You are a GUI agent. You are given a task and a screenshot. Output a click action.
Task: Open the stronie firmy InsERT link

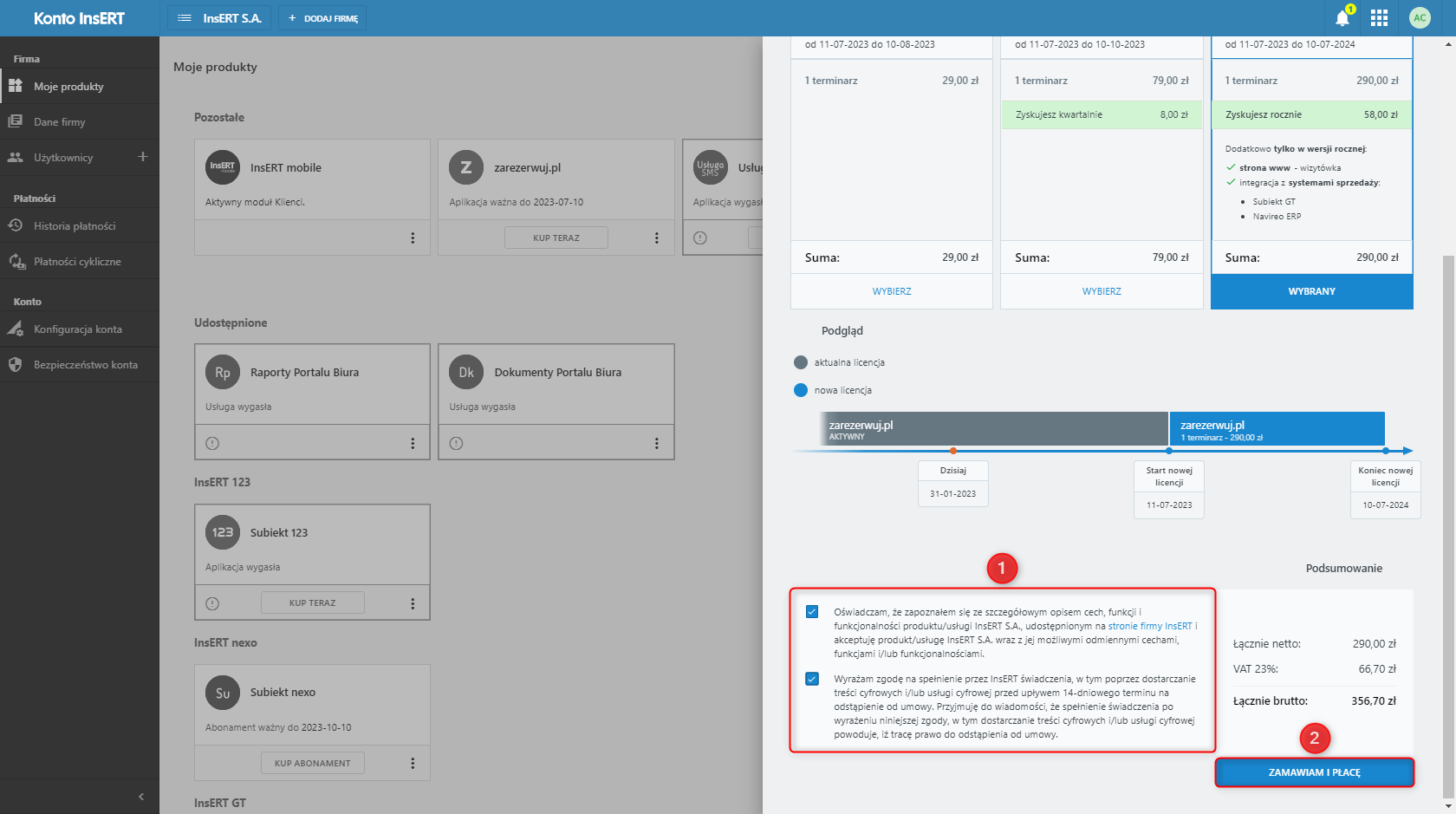click(1150, 626)
